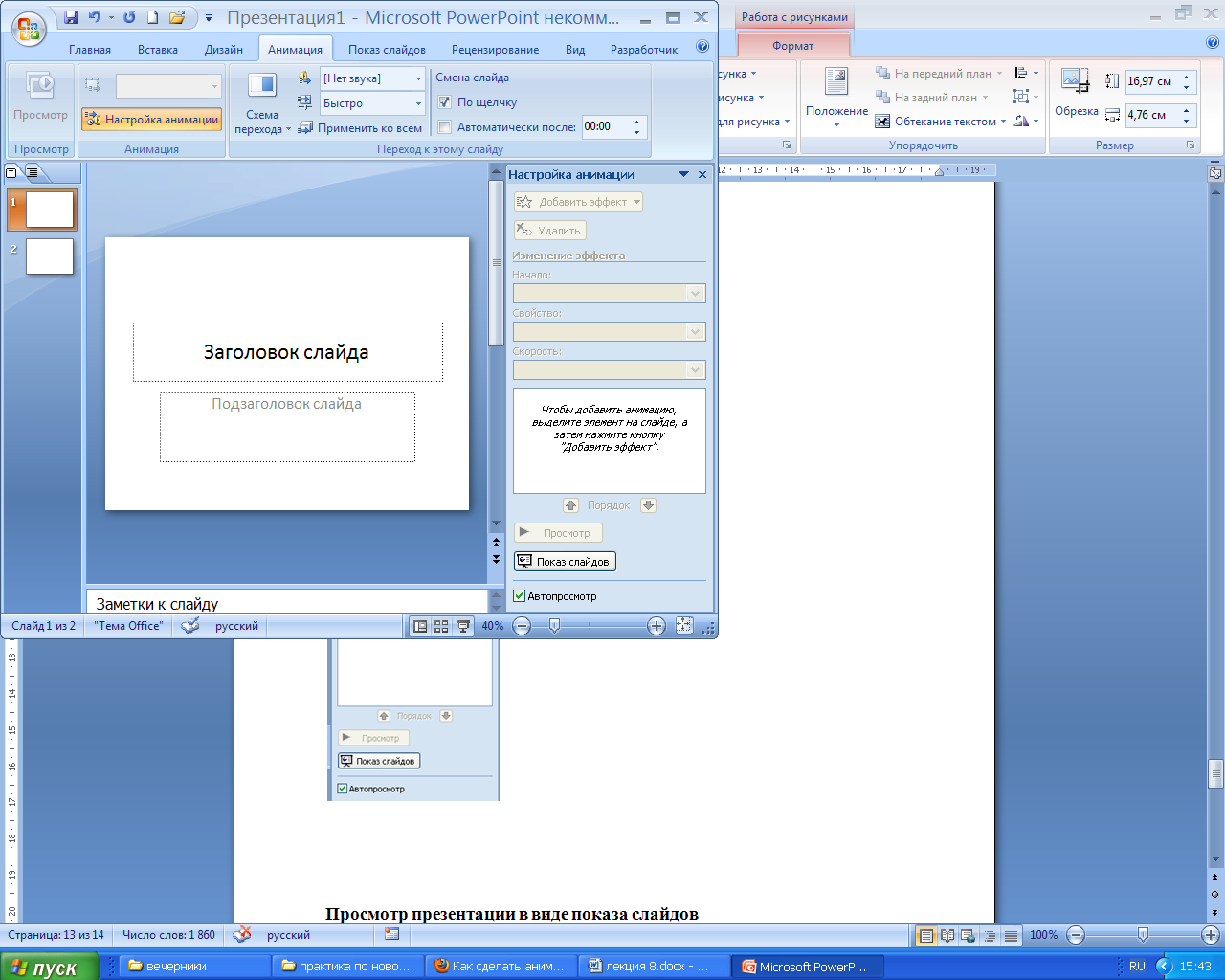Screen dimensions: 1225x980
Task: Click Windows пуск start button
Action: 50,967
